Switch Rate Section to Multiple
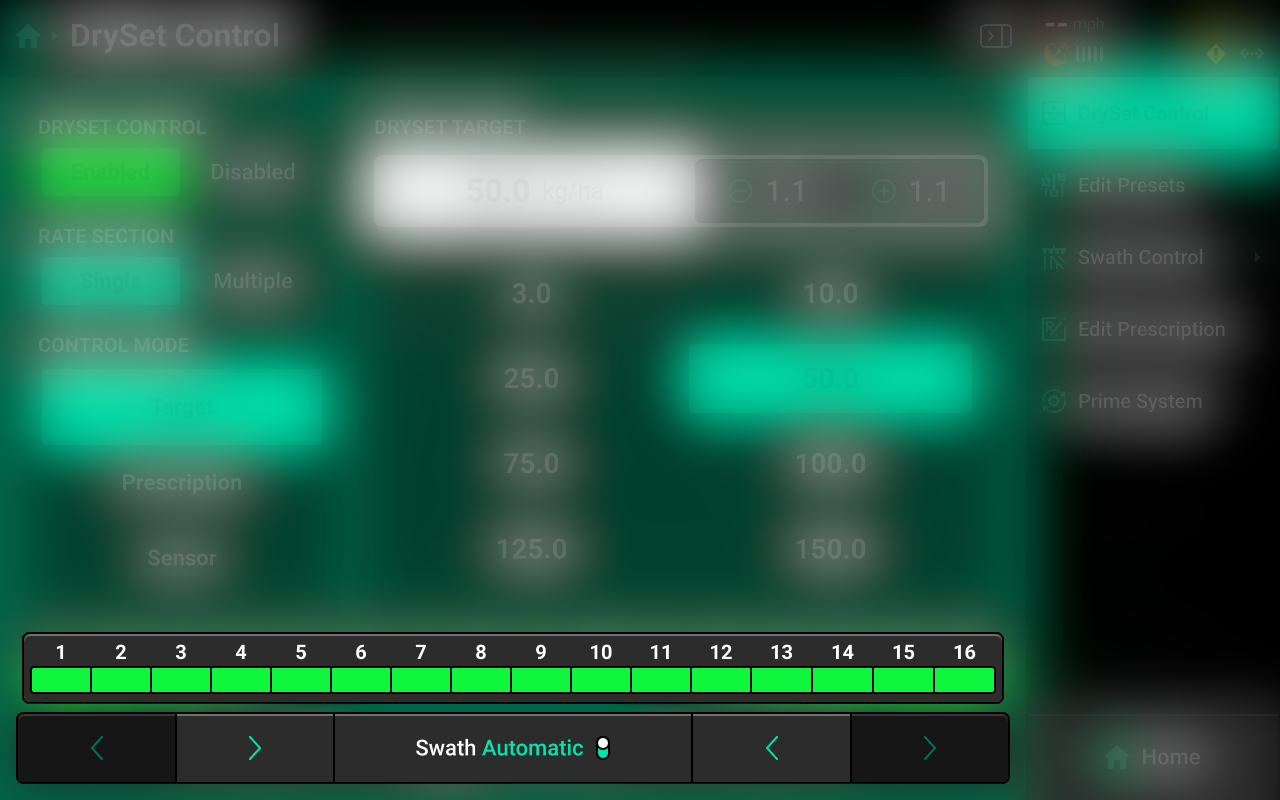The width and height of the screenshot is (1280, 800). tap(252, 281)
